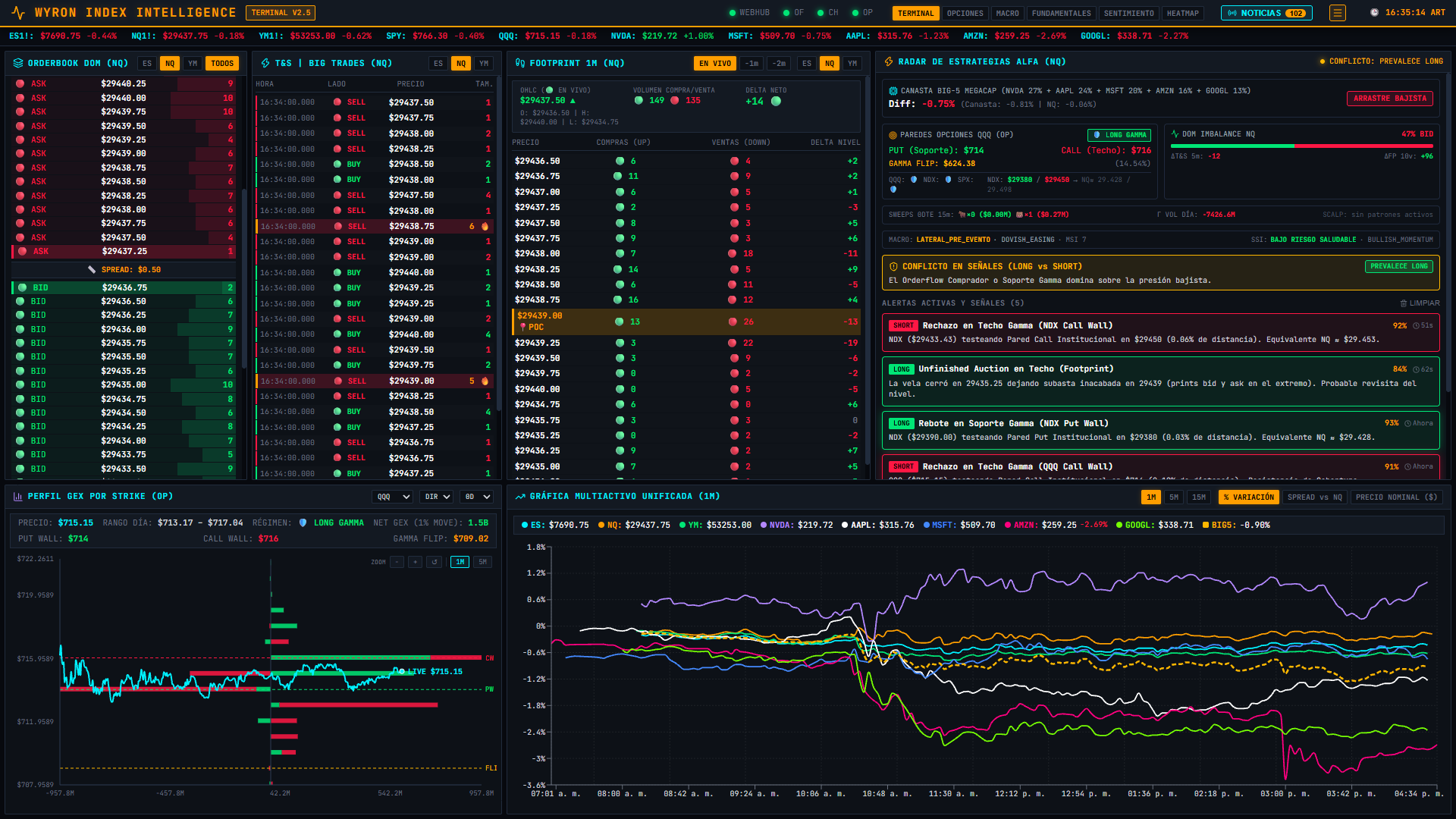The height and width of the screenshot is (819, 1456).
Task: Click the DOM Imbalance NQ pulse icon
Action: pos(1175,134)
